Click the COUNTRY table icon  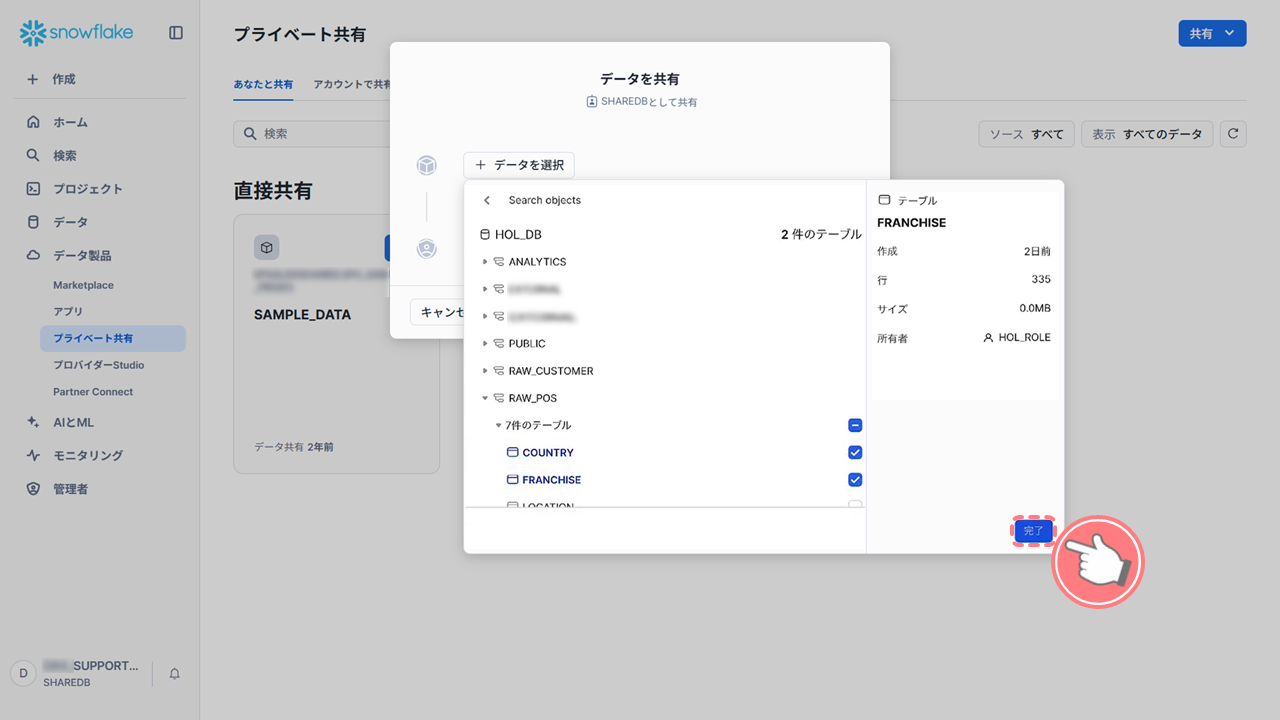[x=513, y=453]
